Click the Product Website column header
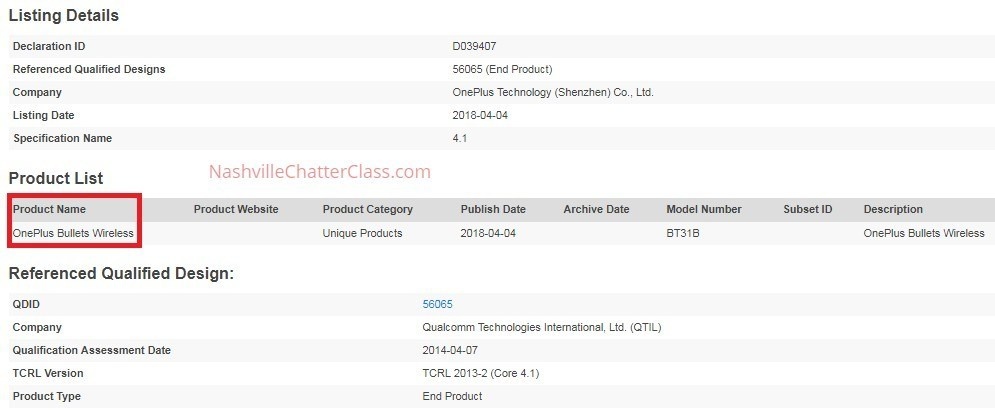 click(x=236, y=209)
